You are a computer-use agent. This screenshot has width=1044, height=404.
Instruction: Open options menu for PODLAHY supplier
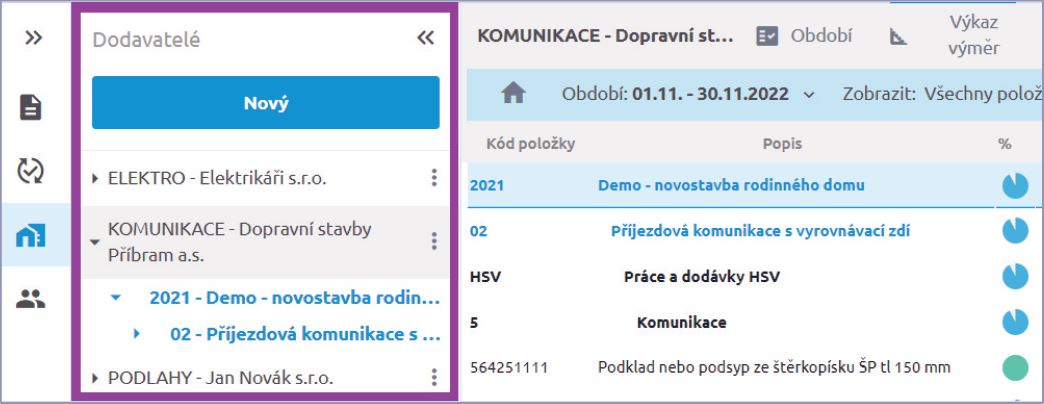pyautogui.click(x=434, y=377)
